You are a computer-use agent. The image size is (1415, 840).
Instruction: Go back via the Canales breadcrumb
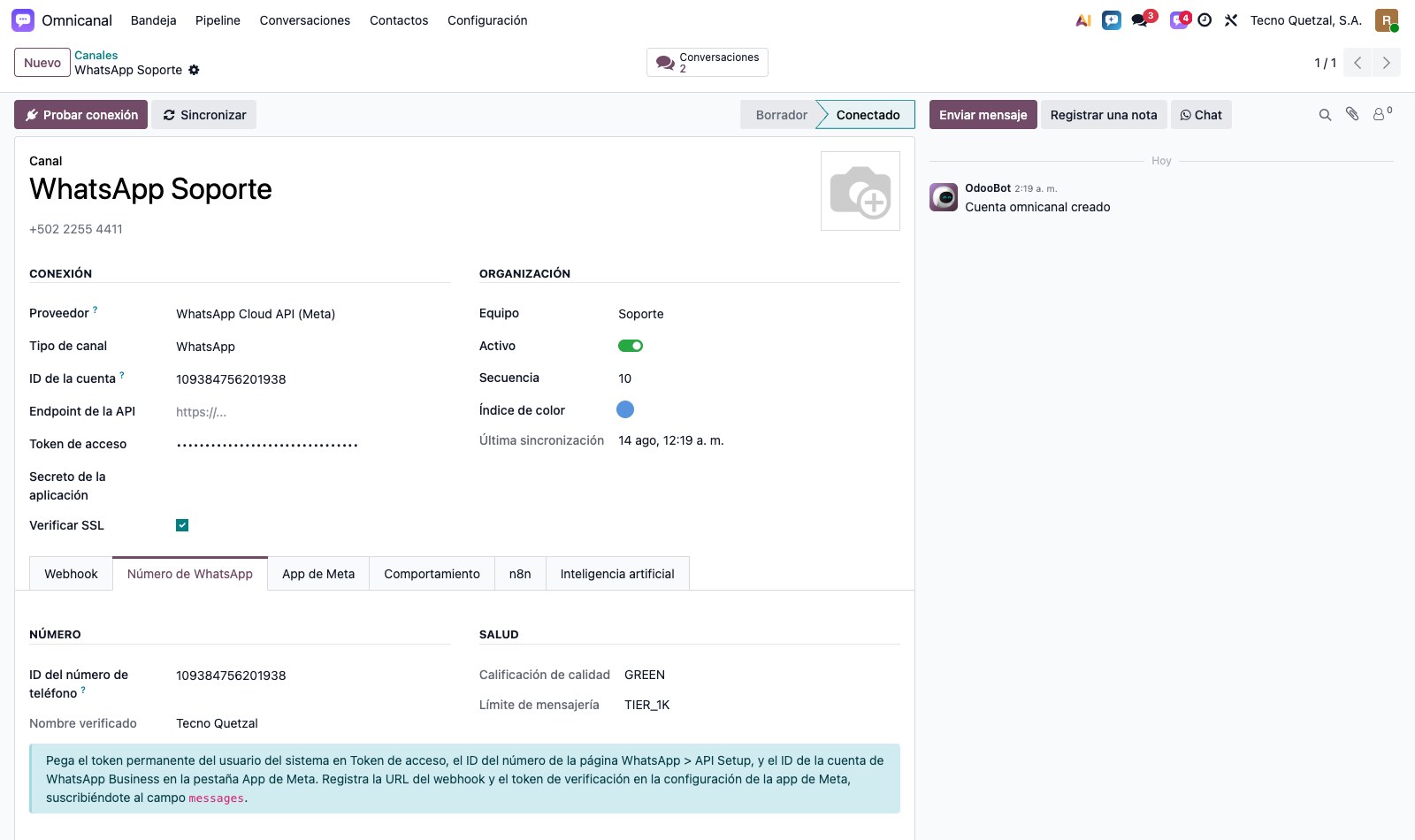(96, 55)
